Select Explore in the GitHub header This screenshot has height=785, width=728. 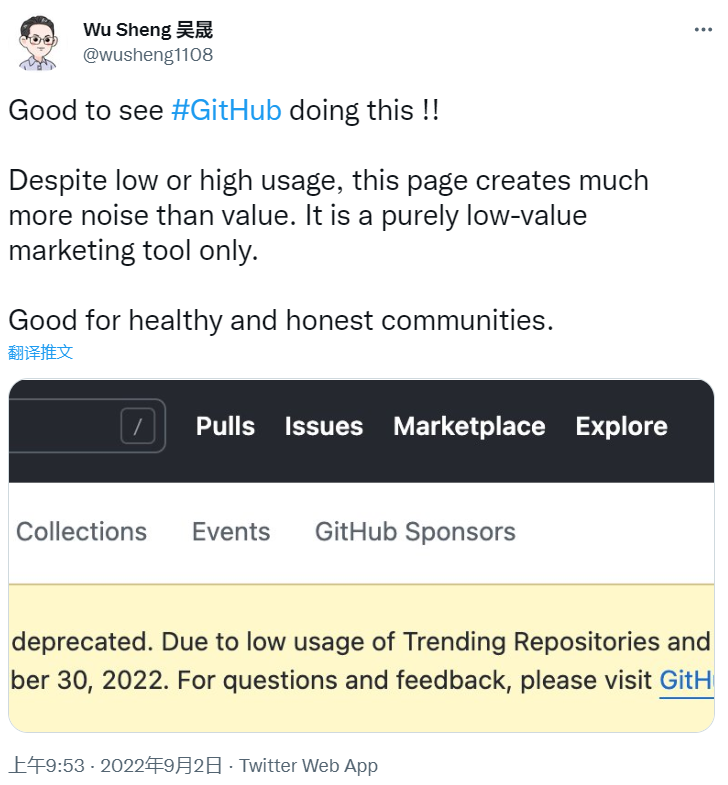621,427
